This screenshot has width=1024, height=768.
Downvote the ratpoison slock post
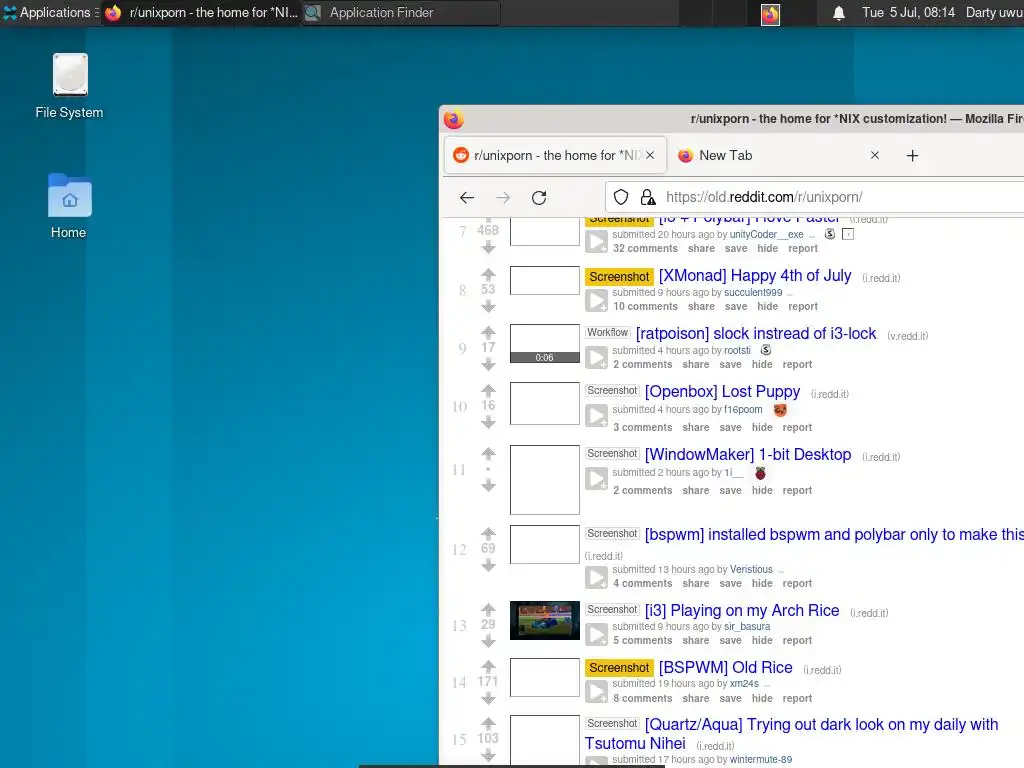(x=488, y=364)
